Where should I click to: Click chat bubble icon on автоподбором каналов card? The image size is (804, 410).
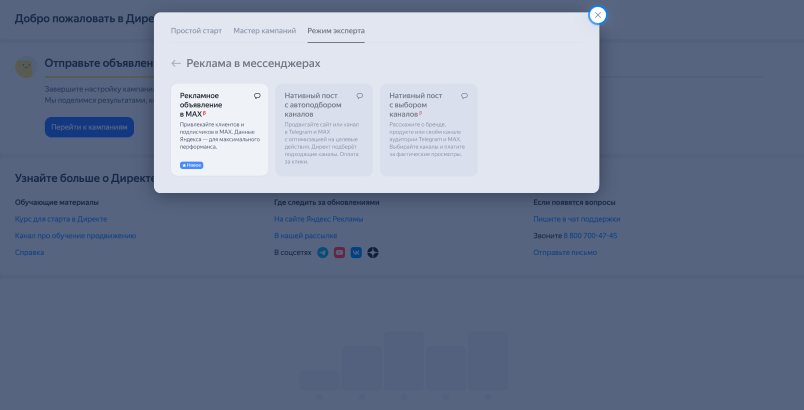click(360, 96)
